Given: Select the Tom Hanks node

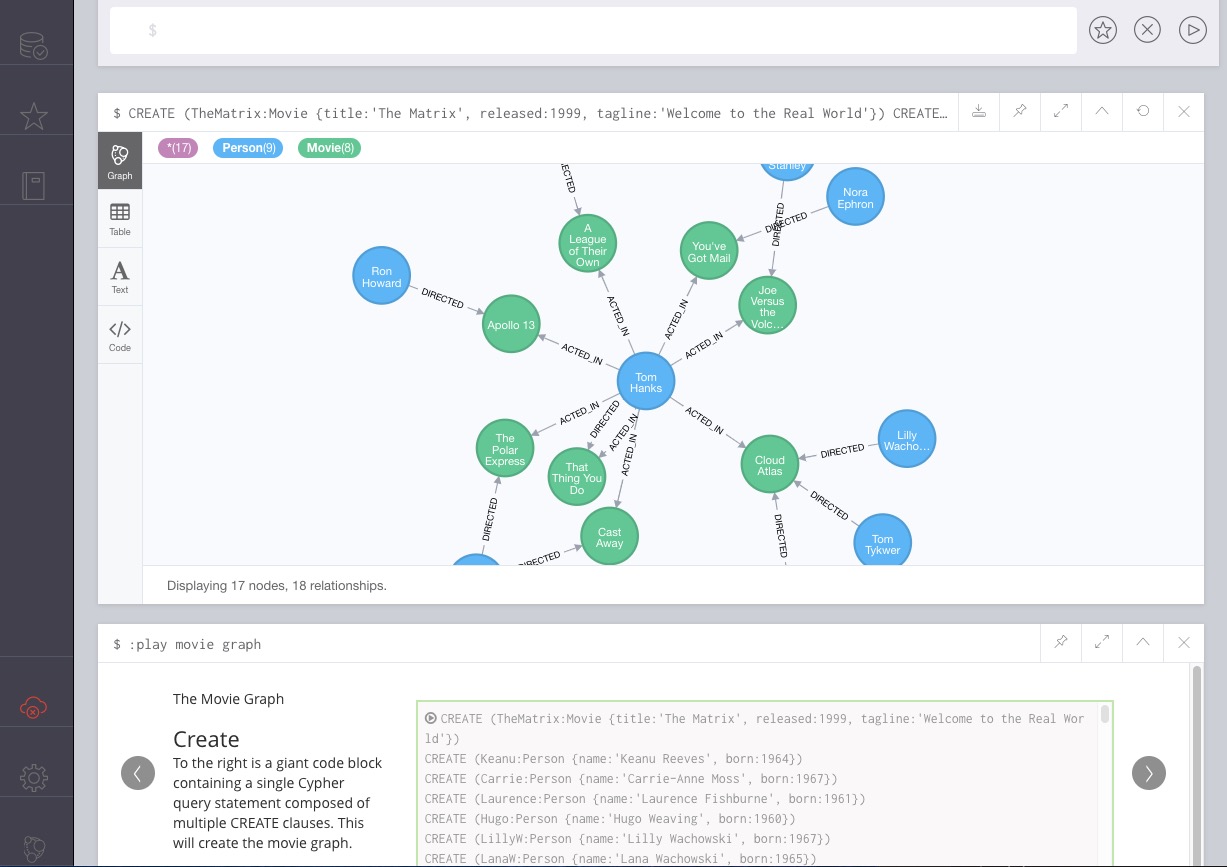Looking at the screenshot, I should click(646, 382).
